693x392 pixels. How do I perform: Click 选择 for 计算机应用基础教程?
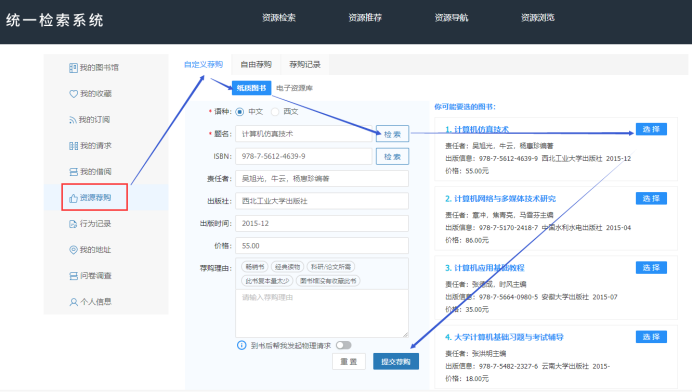coord(651,267)
